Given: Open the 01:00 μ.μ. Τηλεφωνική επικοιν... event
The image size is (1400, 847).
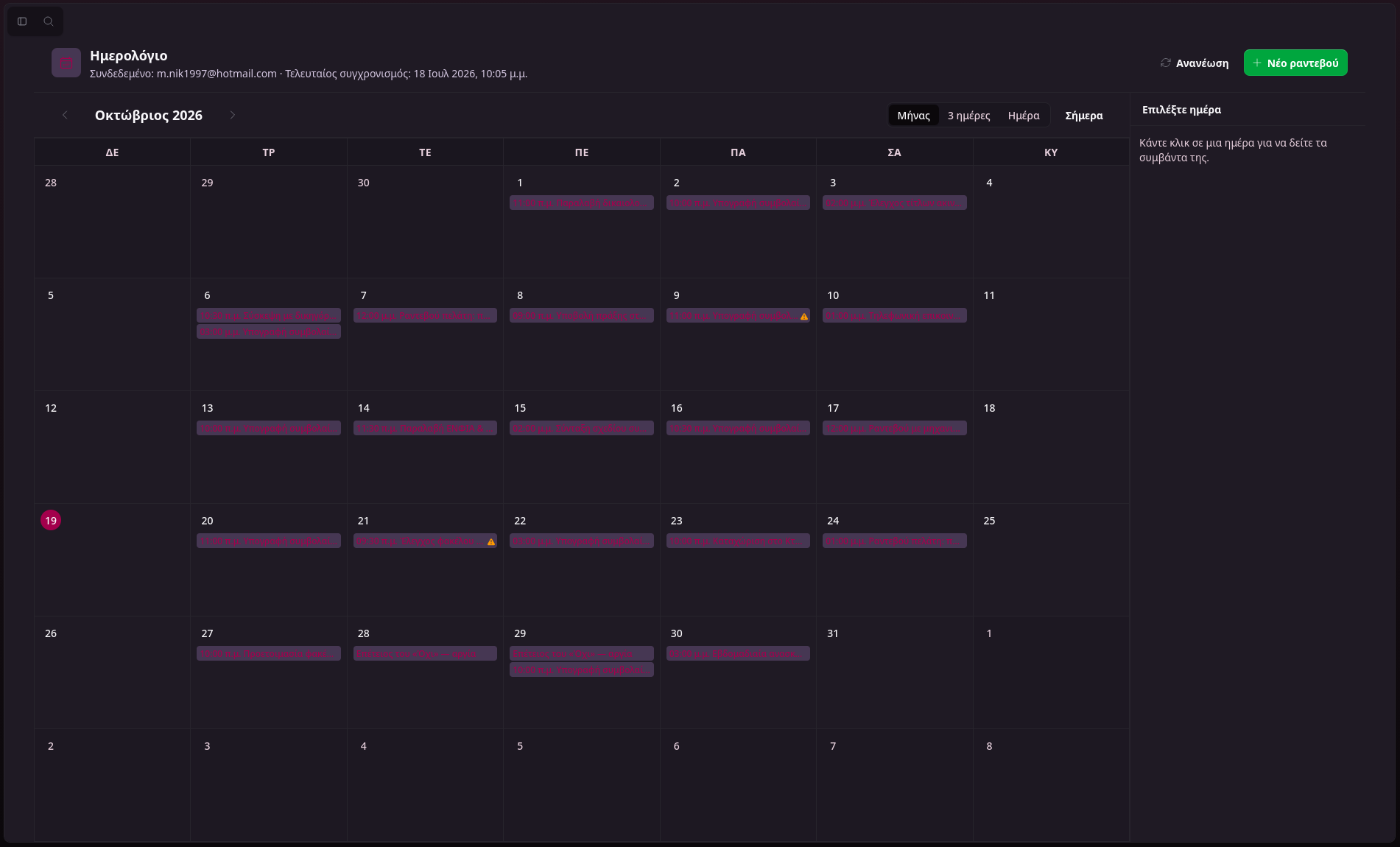Looking at the screenshot, I should pyautogui.click(x=895, y=315).
